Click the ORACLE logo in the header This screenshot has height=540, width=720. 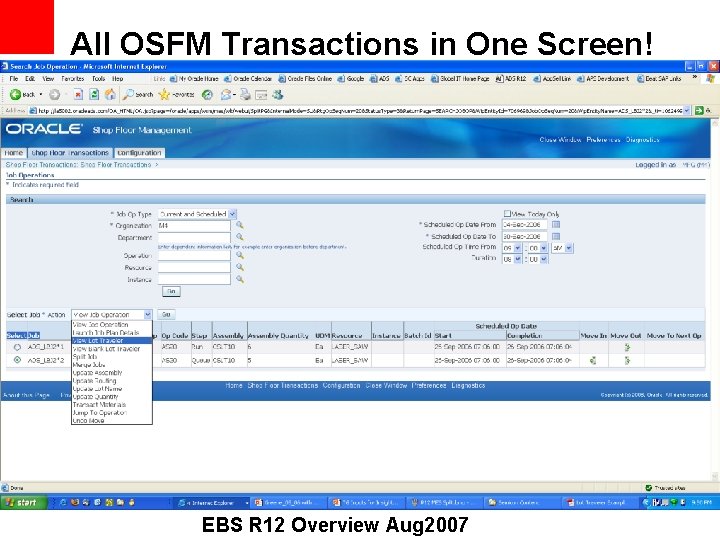[44, 129]
